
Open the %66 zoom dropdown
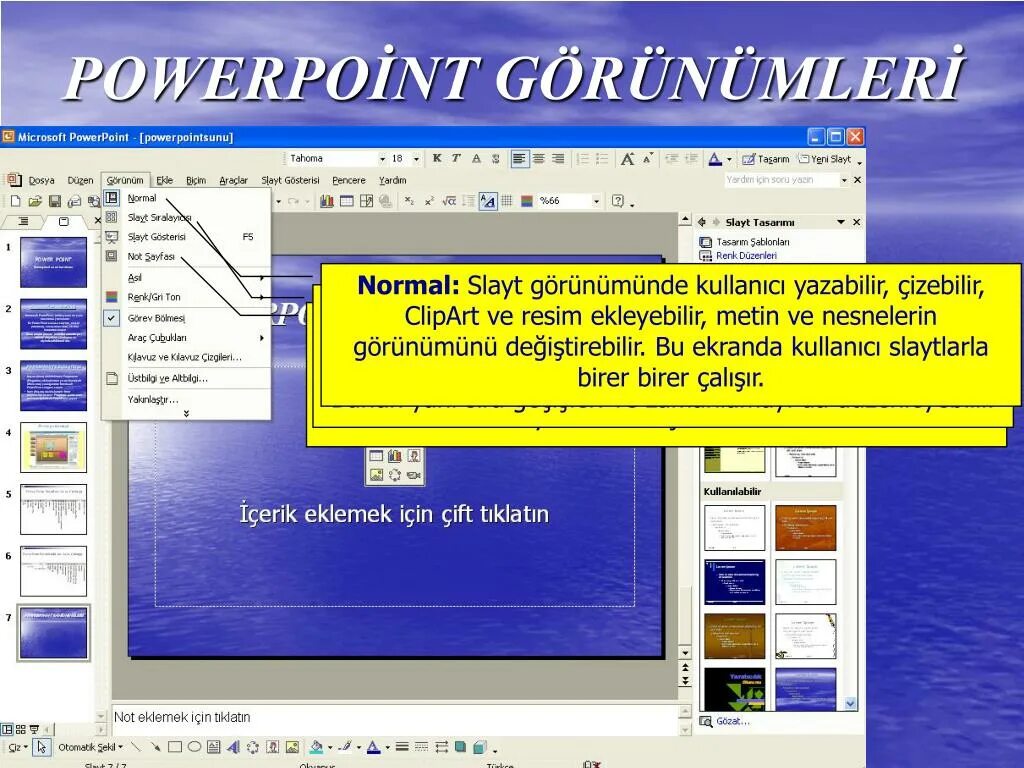(x=596, y=201)
